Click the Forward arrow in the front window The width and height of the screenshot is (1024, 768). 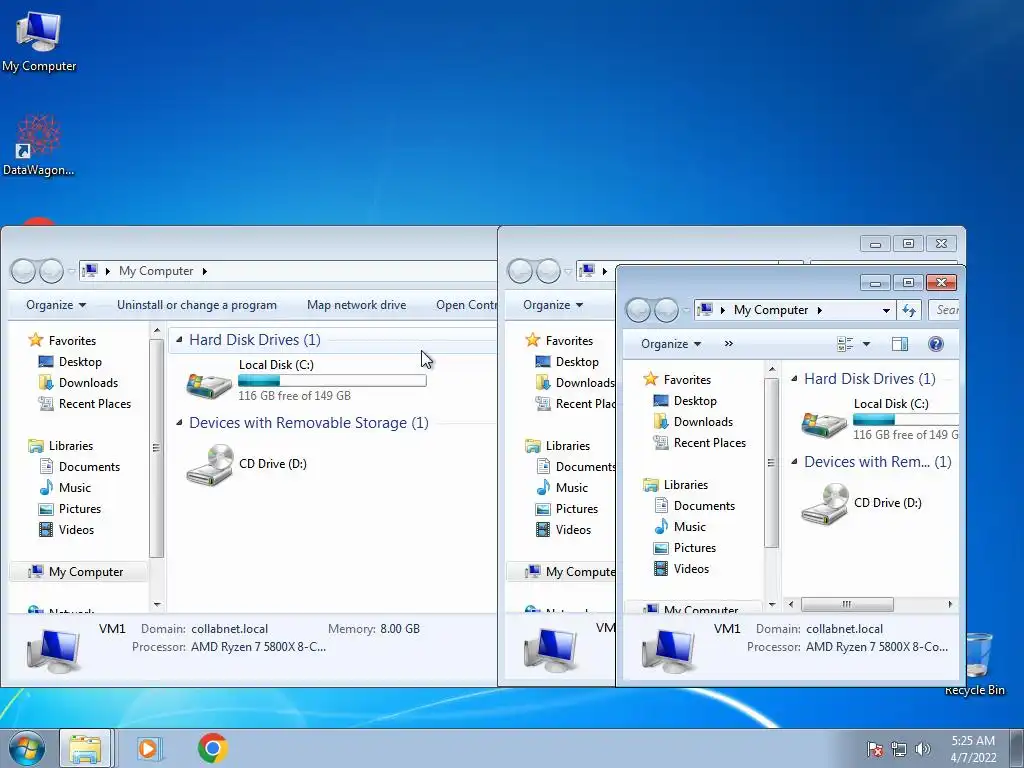click(x=667, y=310)
